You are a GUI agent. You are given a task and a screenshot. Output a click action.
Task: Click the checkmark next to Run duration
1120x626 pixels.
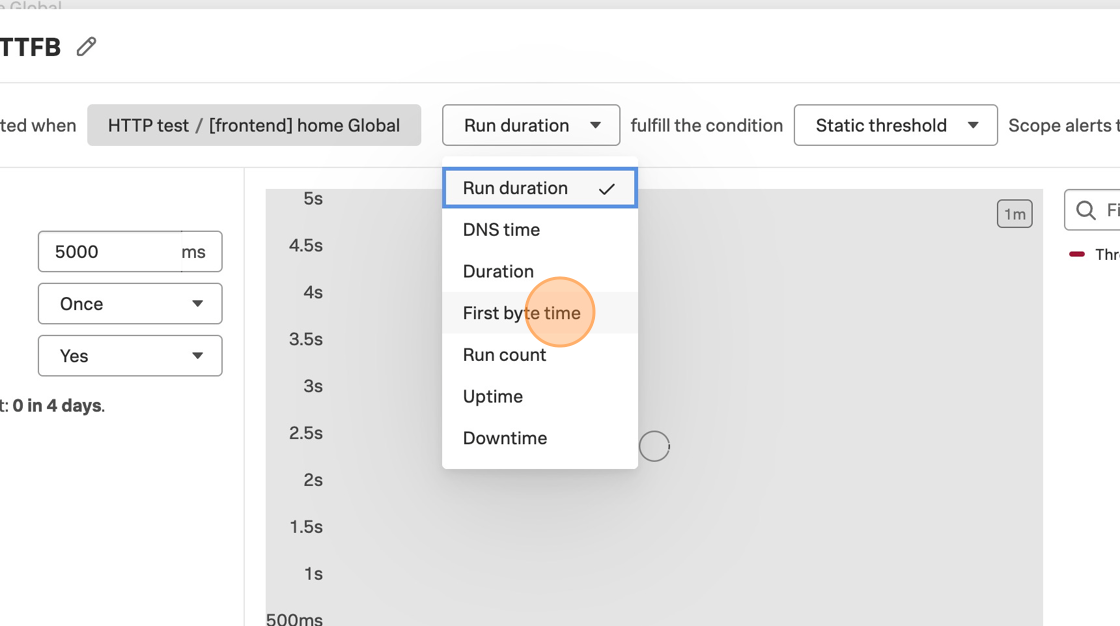click(606, 189)
